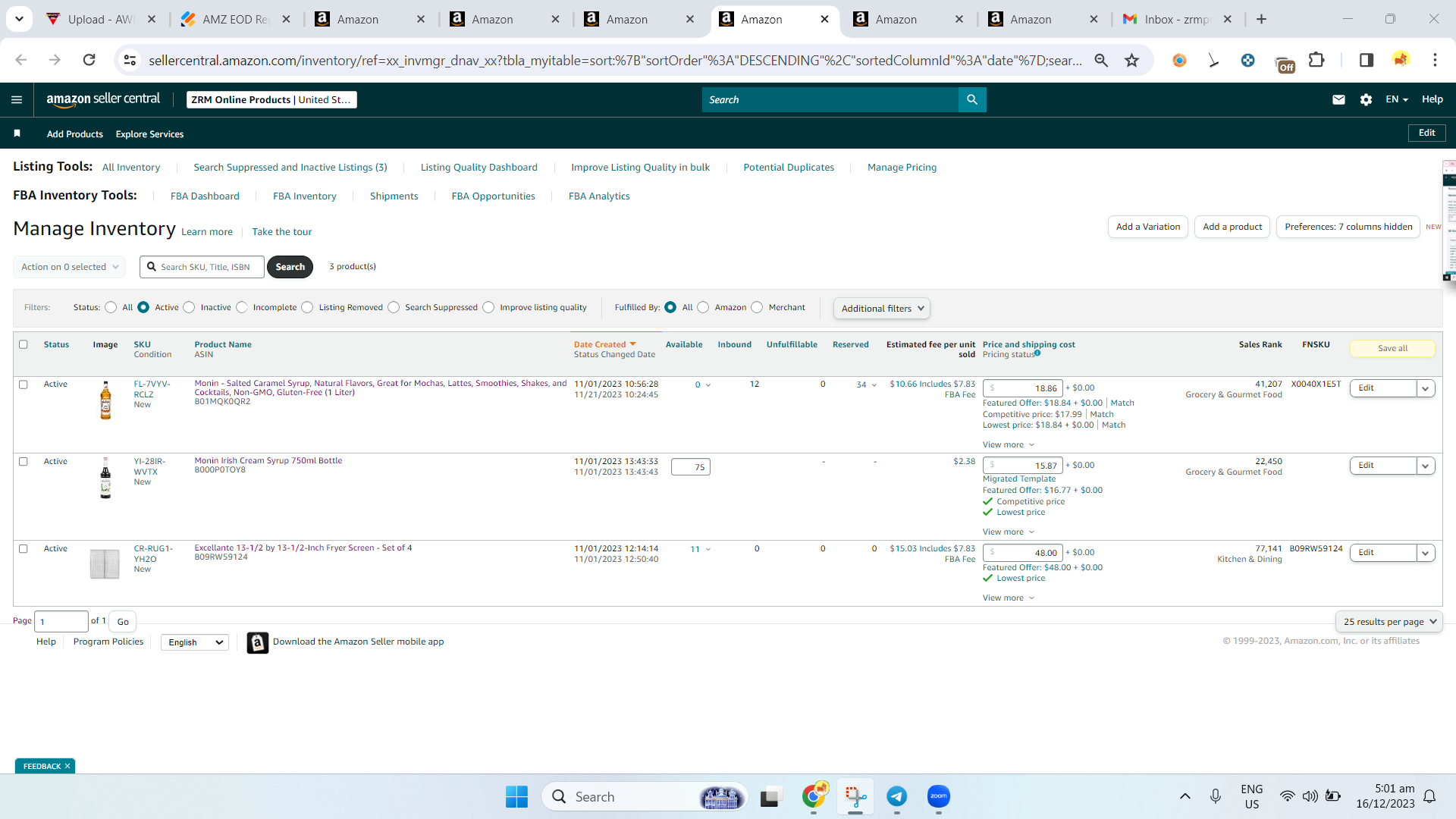Click the Search SKU, Title, ISBN field

pyautogui.click(x=202, y=267)
